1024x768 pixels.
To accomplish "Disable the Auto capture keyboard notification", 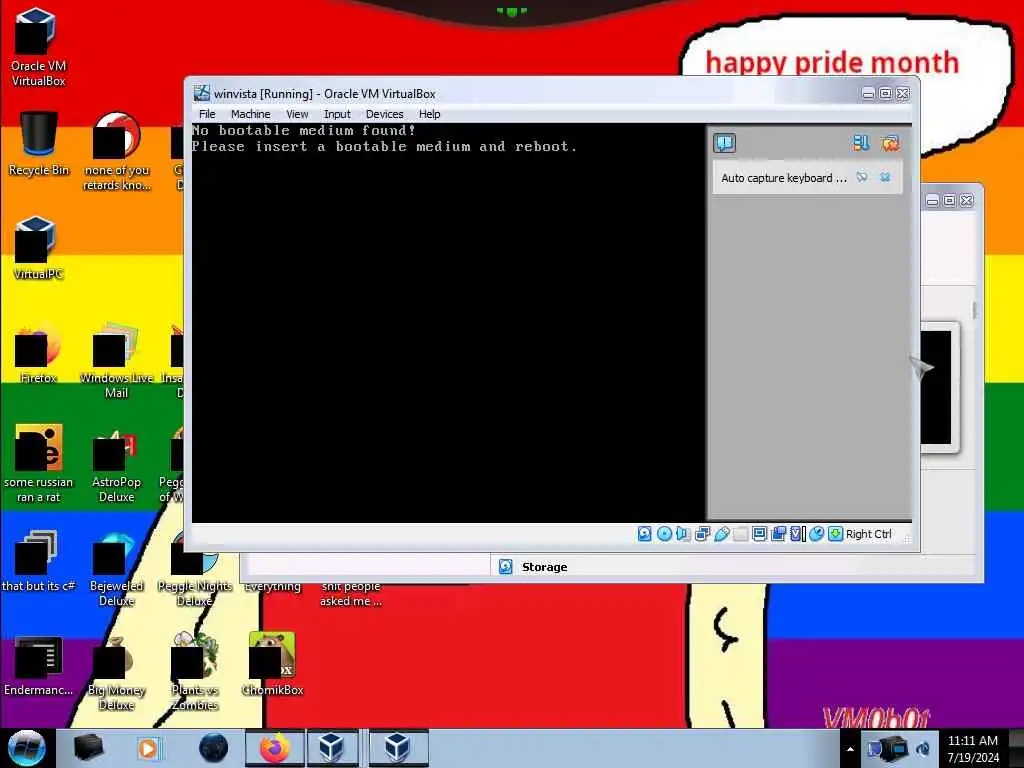I will (862, 177).
